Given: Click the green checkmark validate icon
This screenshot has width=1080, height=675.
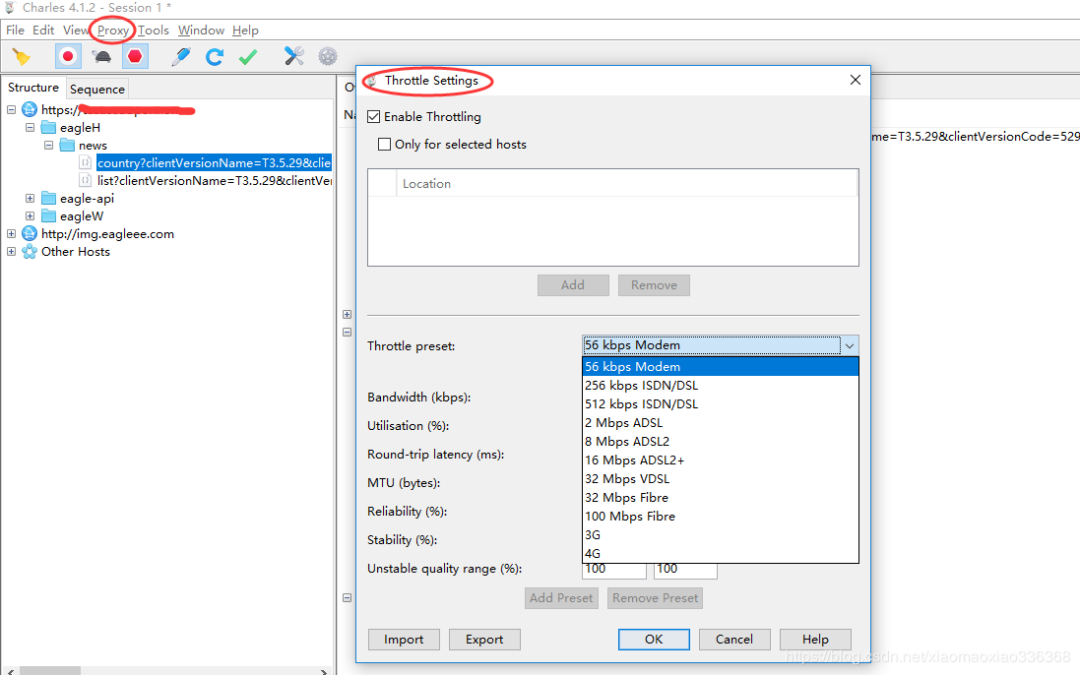Looking at the screenshot, I should click(248, 56).
